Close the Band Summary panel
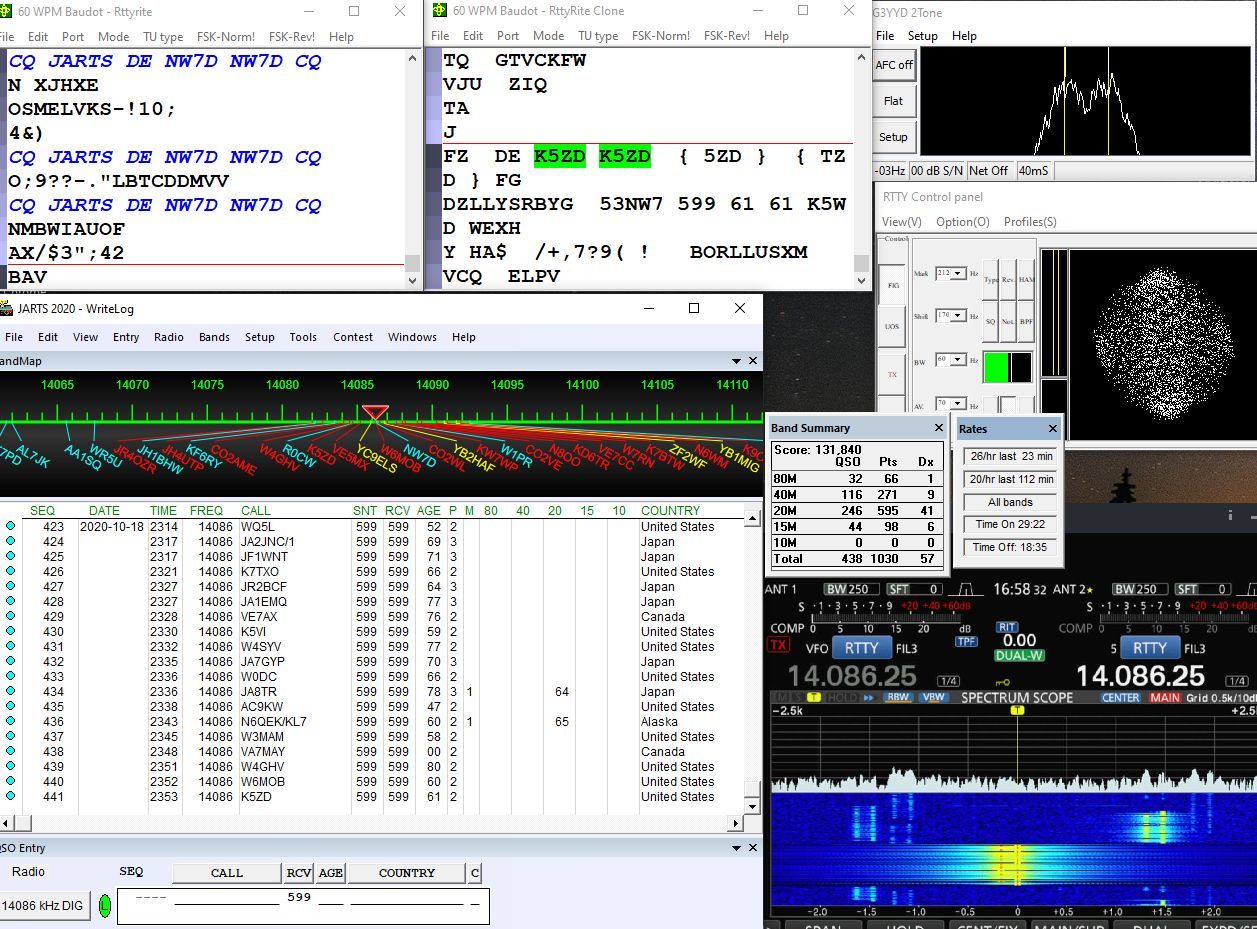The image size is (1257, 929). 938,428
